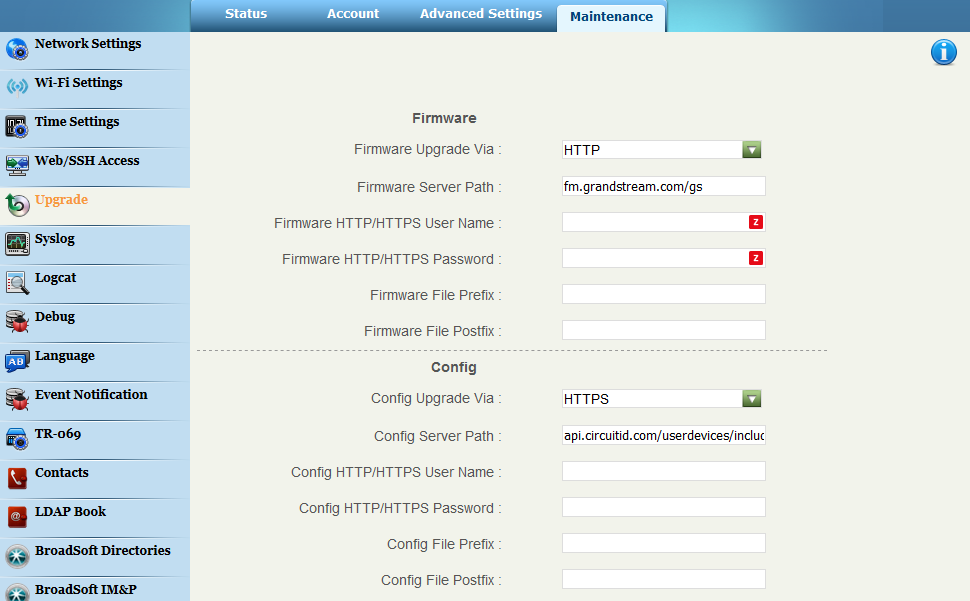Click the Config Server Path field
This screenshot has height=601, width=970.
click(x=664, y=435)
